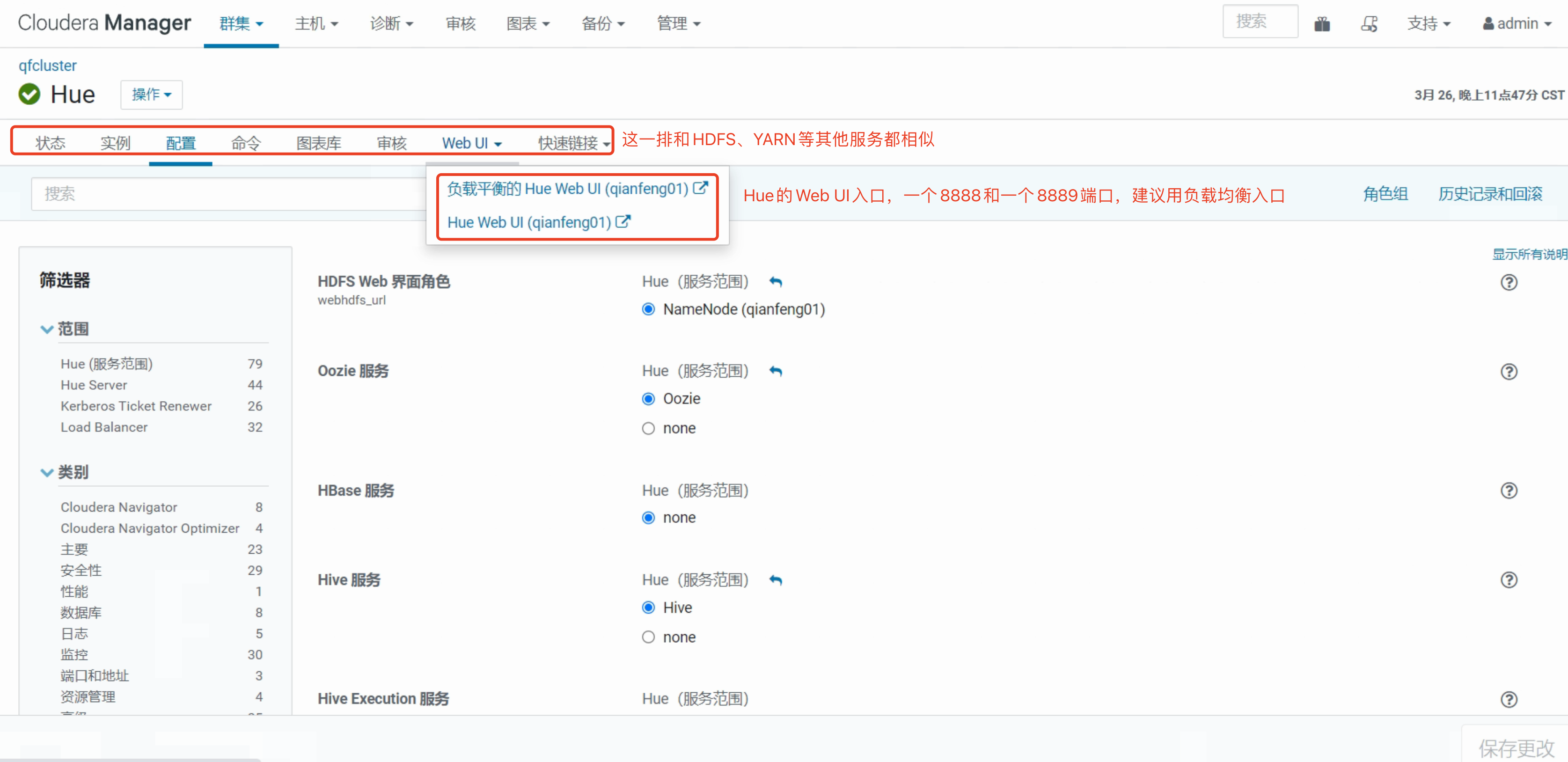Open the 操作 actions dropdown
1568x762 pixels.
coord(151,95)
